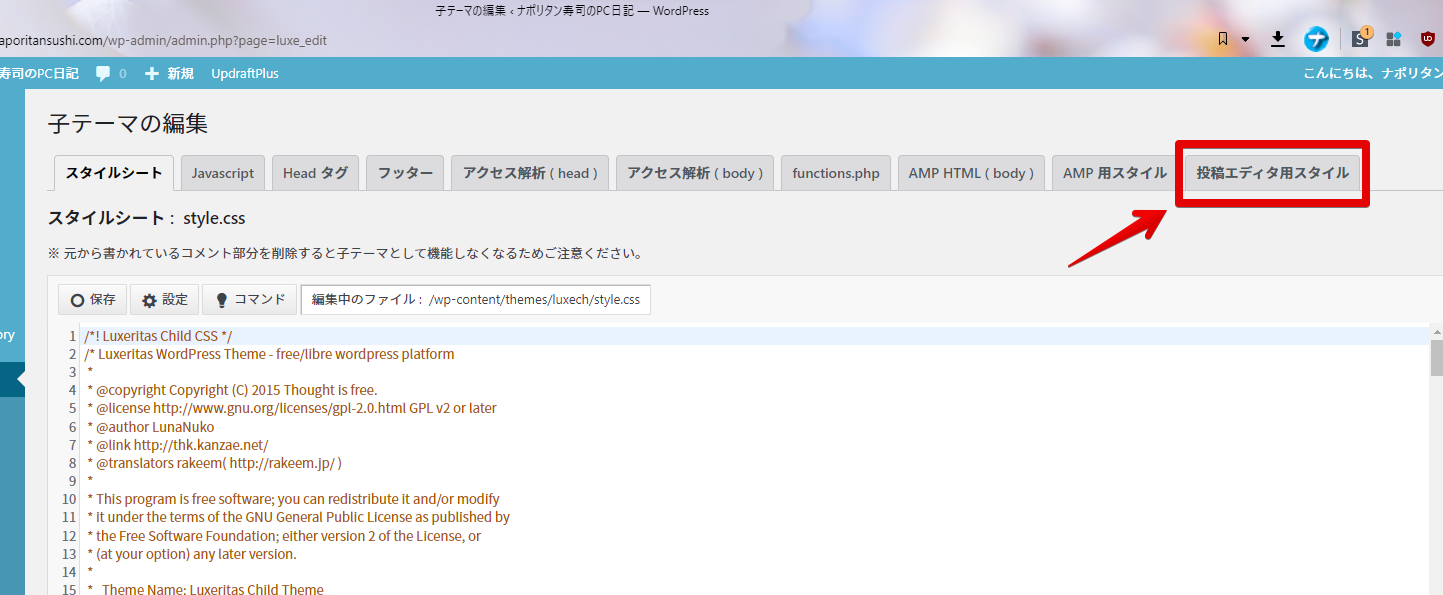This screenshot has width=1443, height=595.
Task: Open the AMP HTML ( body ) tab
Action: [x=971, y=173]
